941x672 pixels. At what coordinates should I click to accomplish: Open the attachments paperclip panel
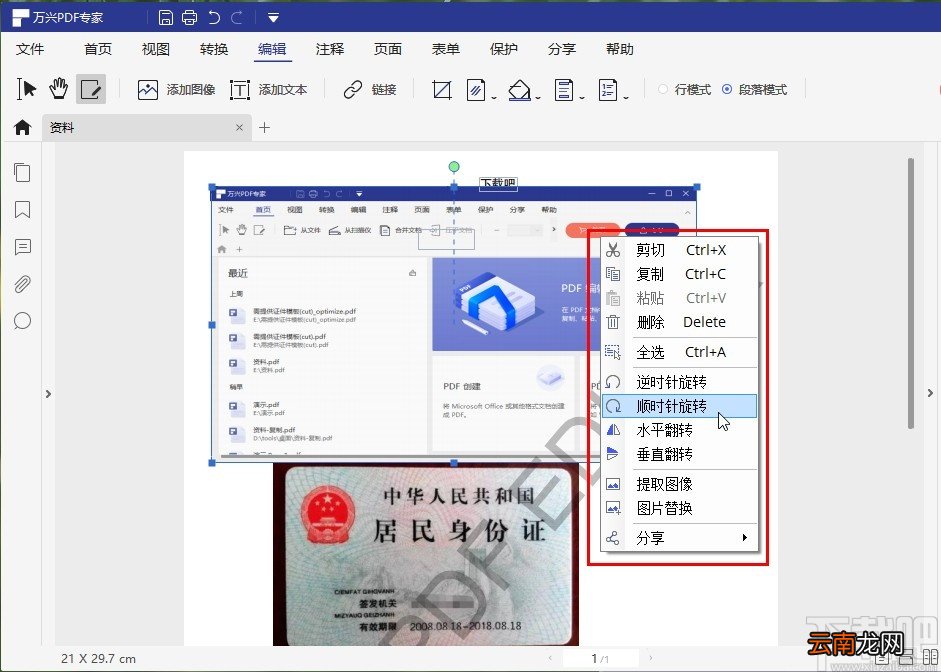tap(22, 284)
